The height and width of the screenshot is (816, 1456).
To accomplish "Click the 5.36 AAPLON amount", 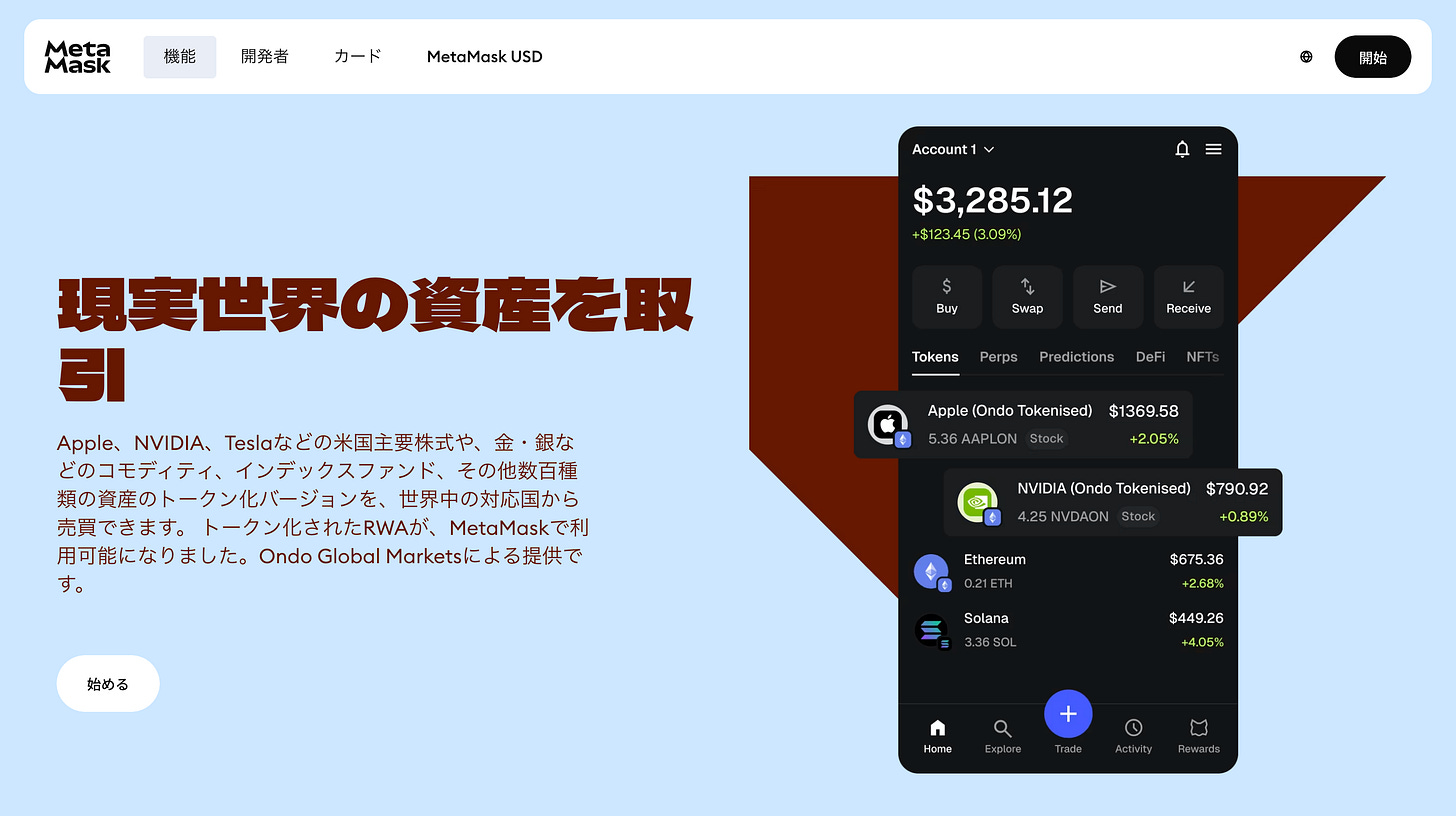I will (x=972, y=439).
